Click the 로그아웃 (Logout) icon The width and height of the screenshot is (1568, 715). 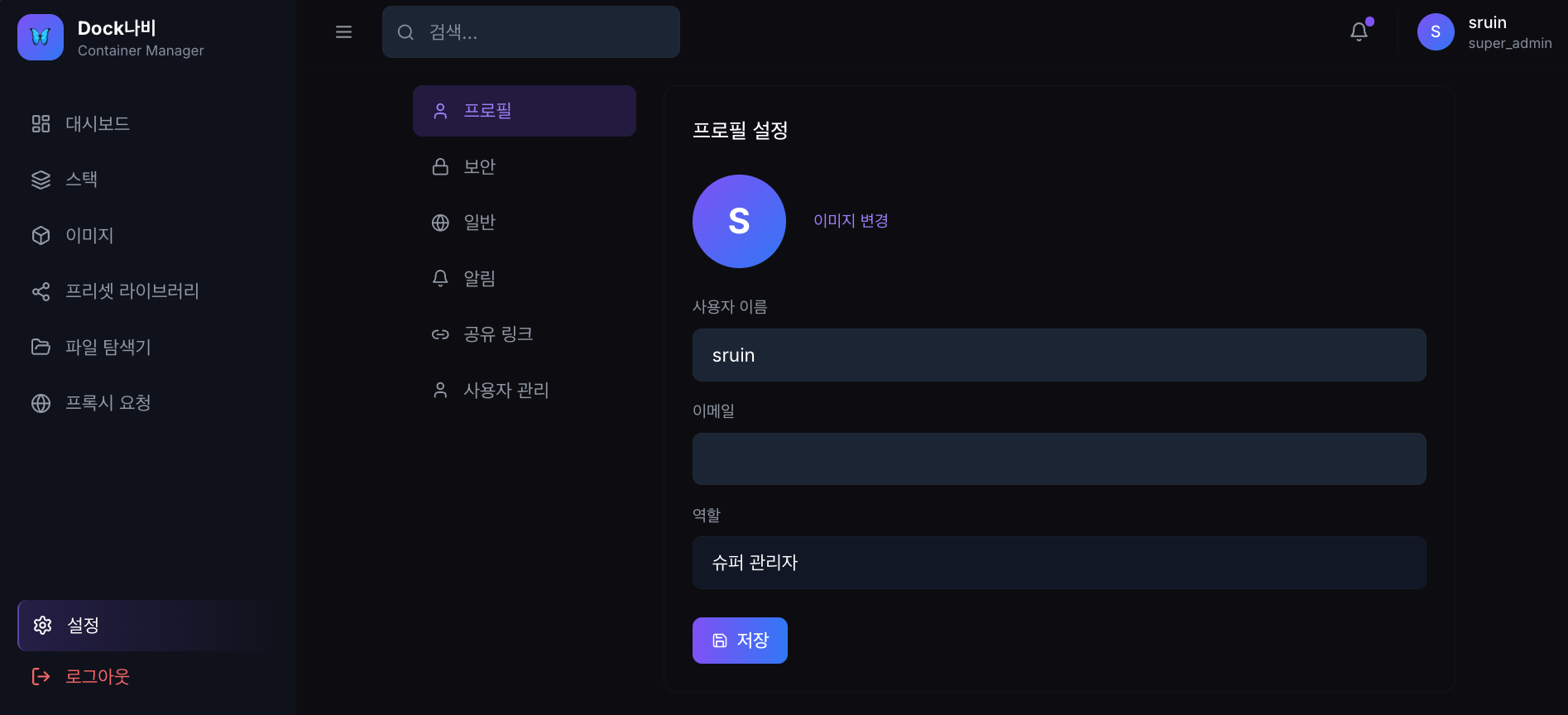pyautogui.click(x=41, y=676)
